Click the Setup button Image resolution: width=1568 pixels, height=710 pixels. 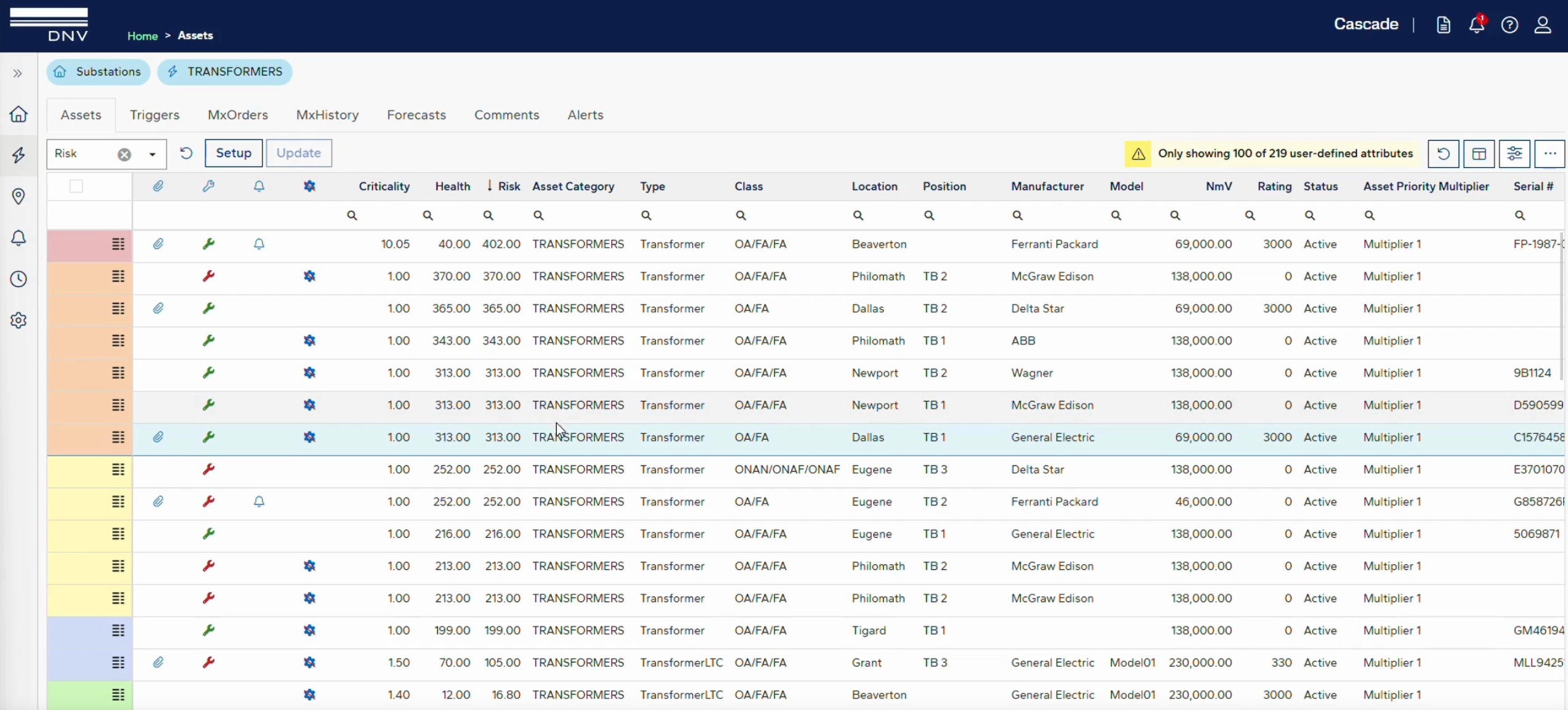[x=234, y=153]
